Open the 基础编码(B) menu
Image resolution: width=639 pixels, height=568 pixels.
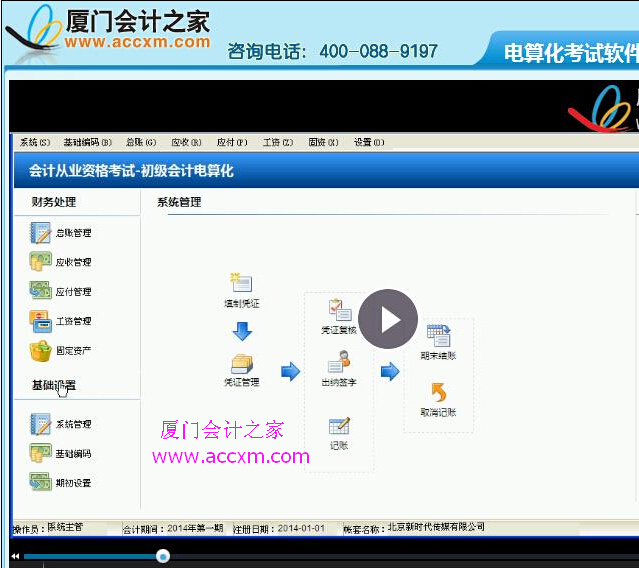[x=88, y=142]
